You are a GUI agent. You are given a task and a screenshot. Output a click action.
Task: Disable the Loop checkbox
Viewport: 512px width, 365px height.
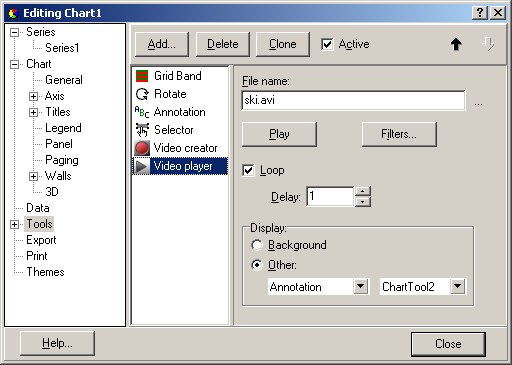[x=248, y=170]
